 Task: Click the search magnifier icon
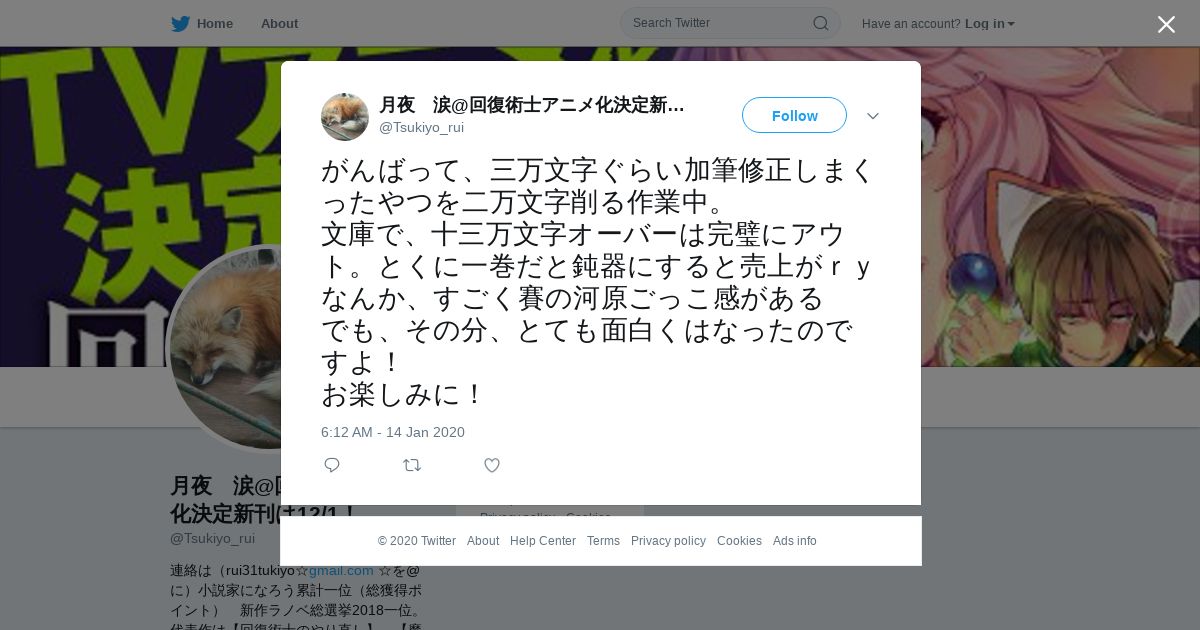point(820,23)
